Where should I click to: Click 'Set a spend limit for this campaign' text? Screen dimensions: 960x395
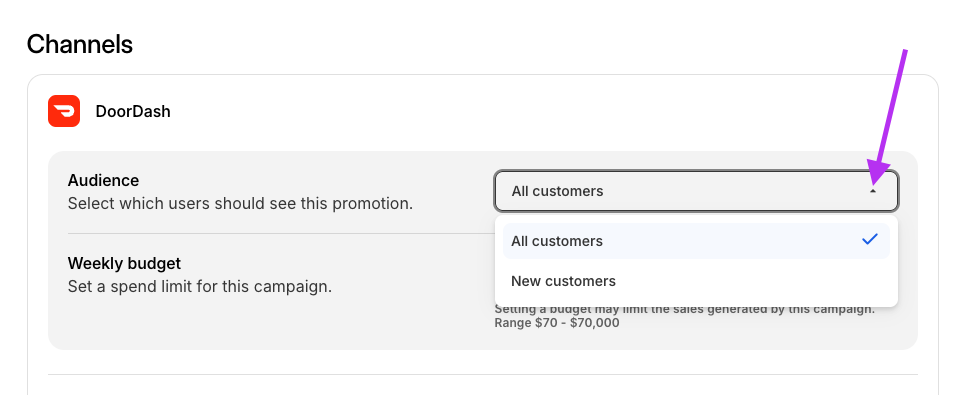coord(200,286)
